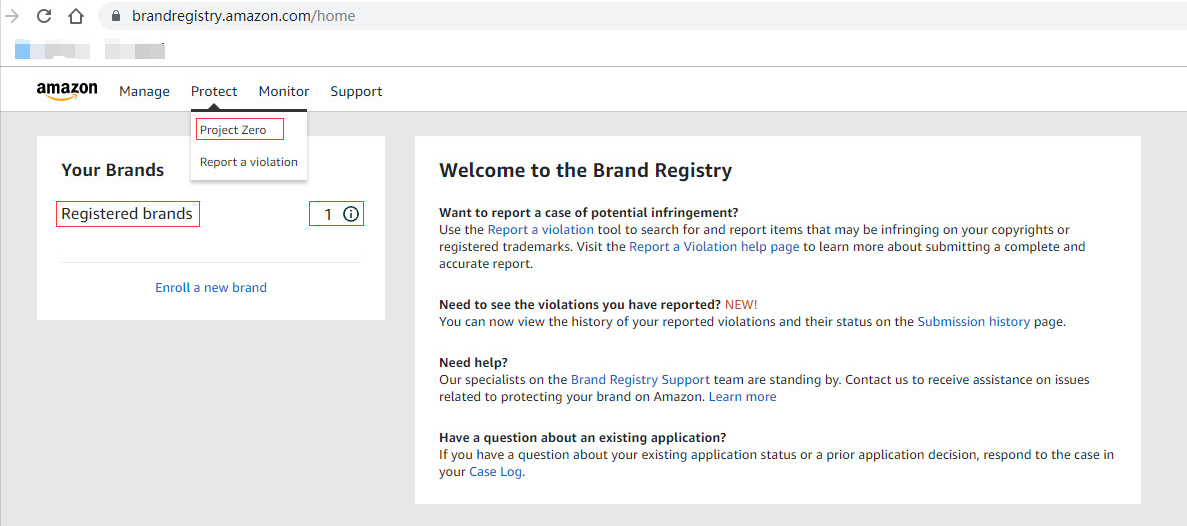Open the Submission history page link
The height and width of the screenshot is (526, 1187).
click(x=973, y=322)
